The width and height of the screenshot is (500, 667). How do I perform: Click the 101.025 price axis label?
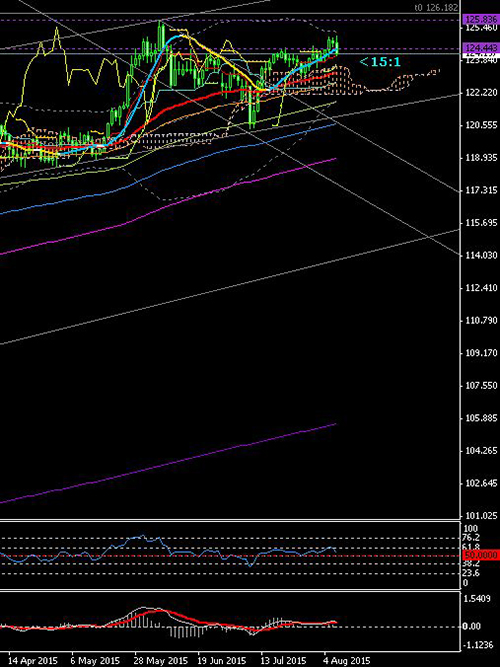[482, 516]
